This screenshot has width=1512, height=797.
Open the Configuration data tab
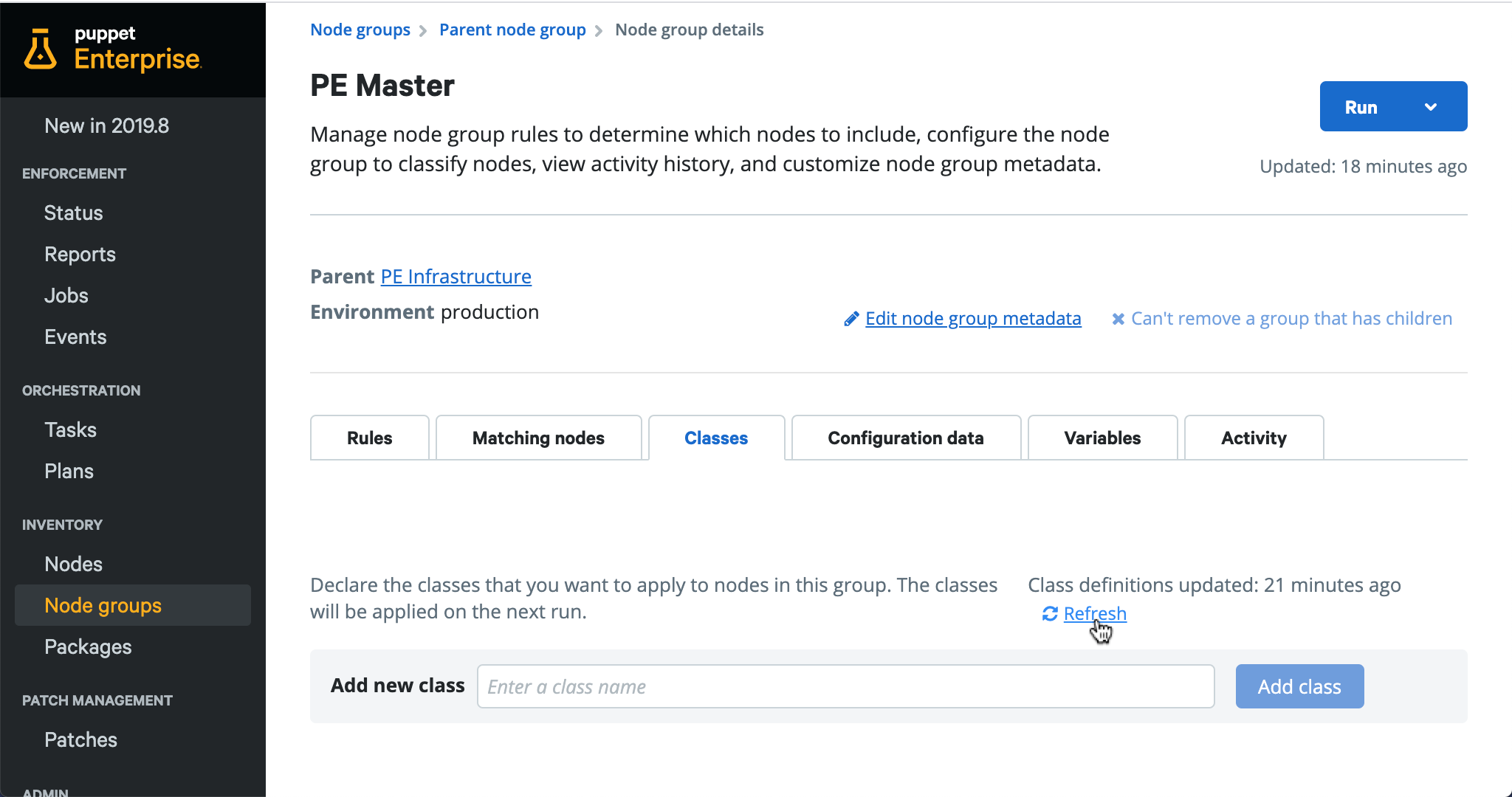[906, 438]
